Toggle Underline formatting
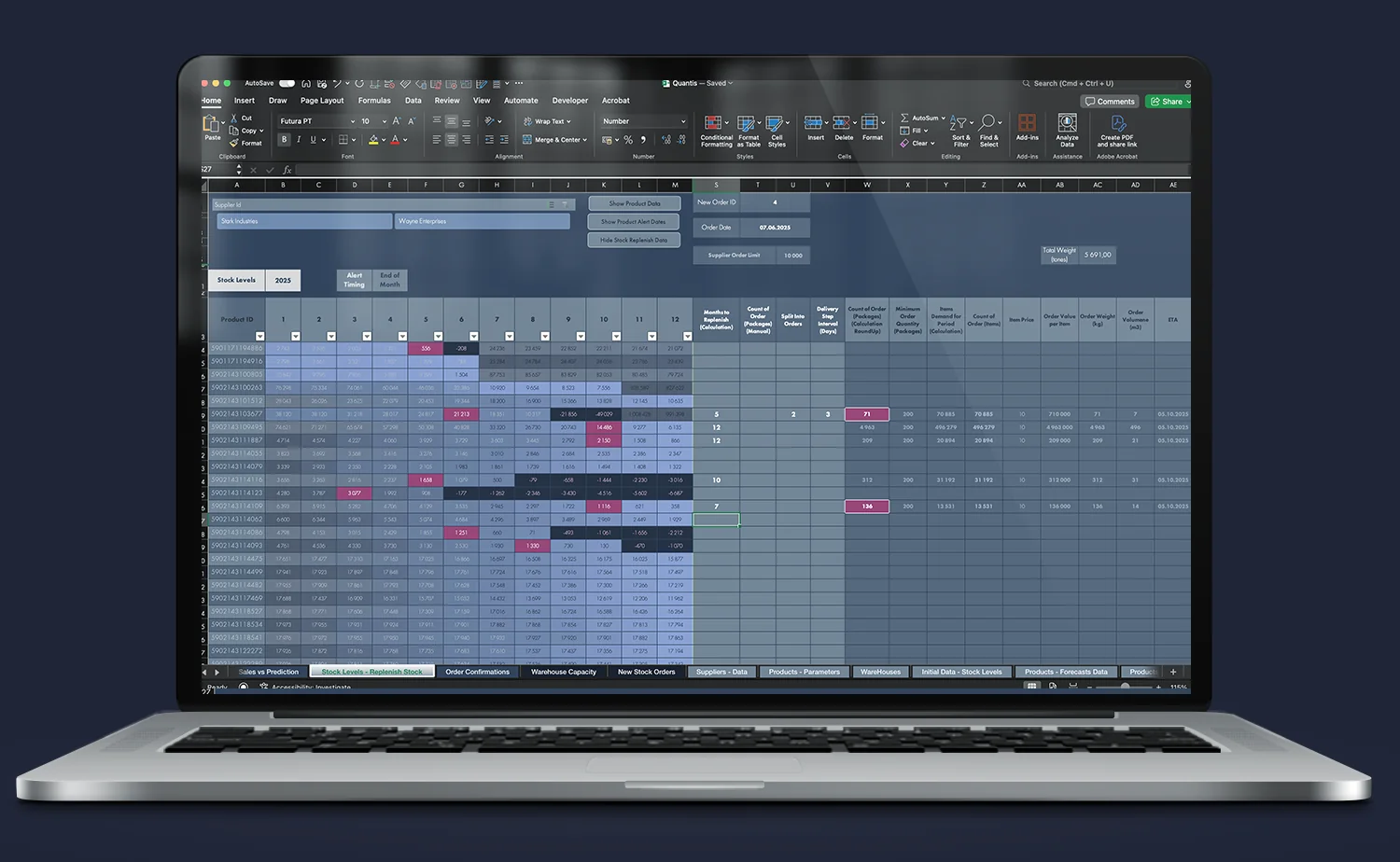Viewport: 1400px width, 862px height. click(313, 140)
